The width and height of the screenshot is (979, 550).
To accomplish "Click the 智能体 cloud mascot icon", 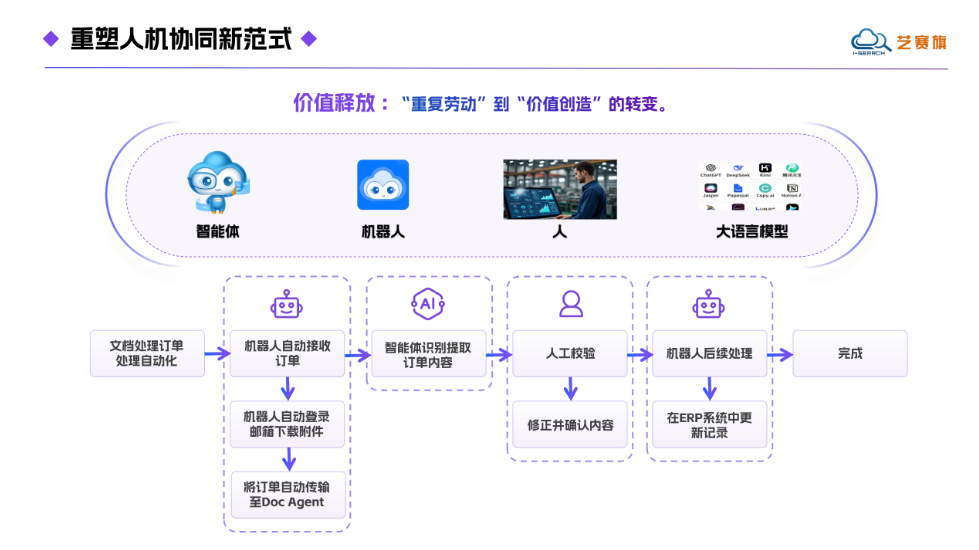I will (219, 182).
